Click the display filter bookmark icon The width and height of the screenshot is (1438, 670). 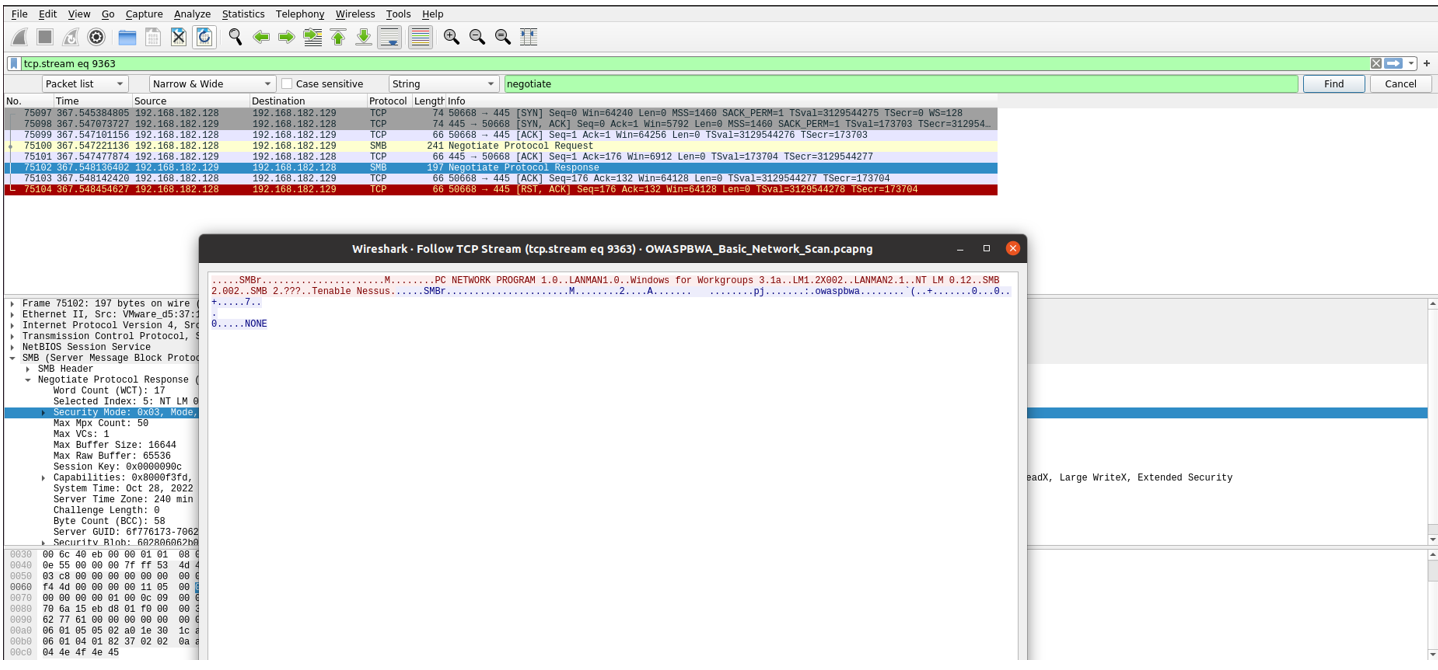pos(14,63)
